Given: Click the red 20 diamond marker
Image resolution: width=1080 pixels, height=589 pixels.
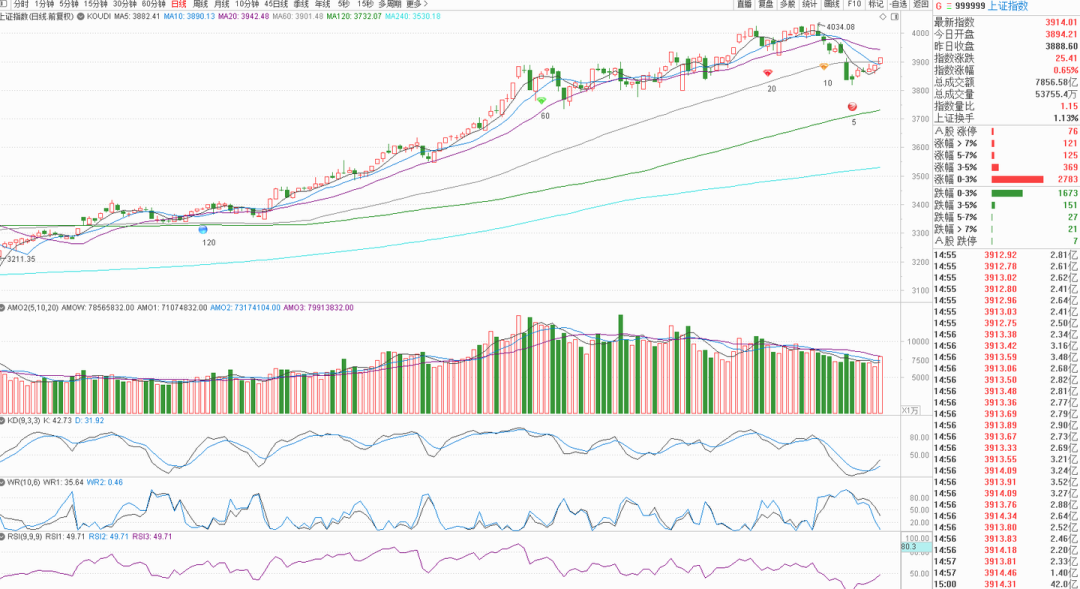Looking at the screenshot, I should click(768, 73).
